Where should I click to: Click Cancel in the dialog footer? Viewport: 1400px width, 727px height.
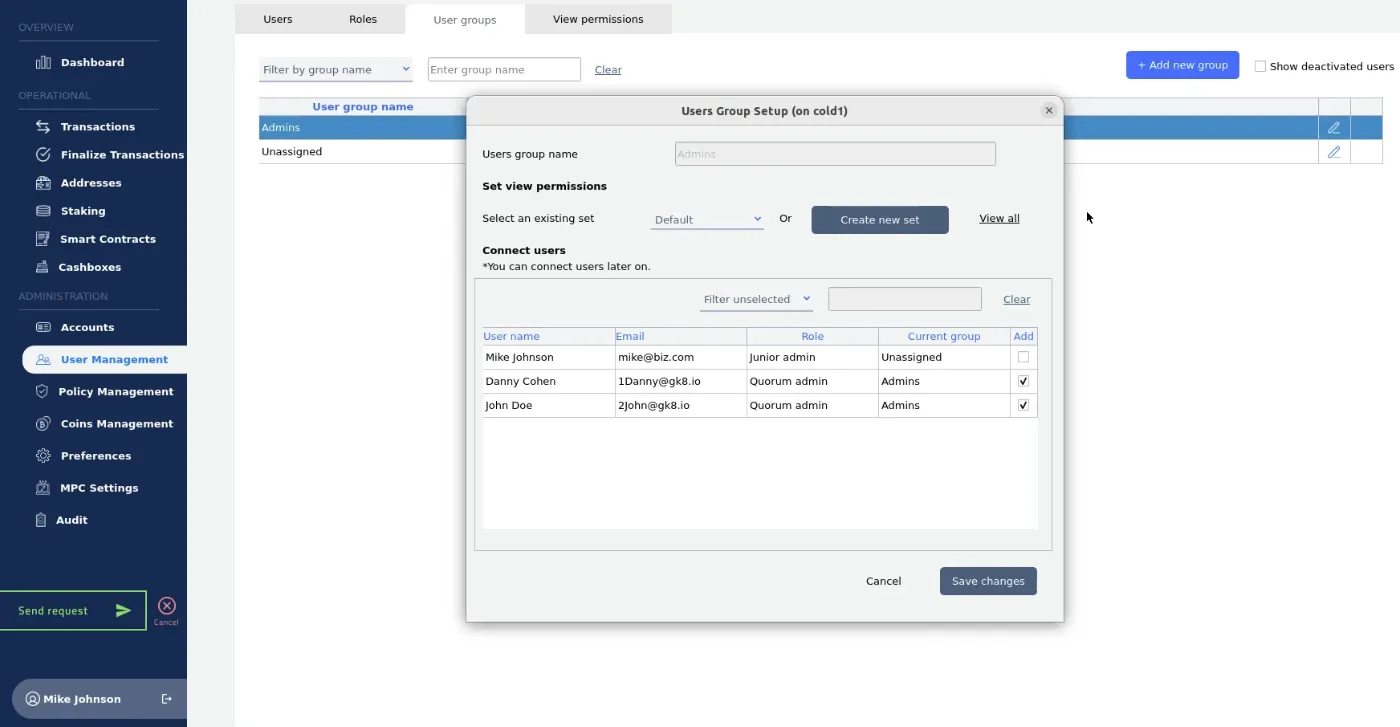(x=883, y=581)
